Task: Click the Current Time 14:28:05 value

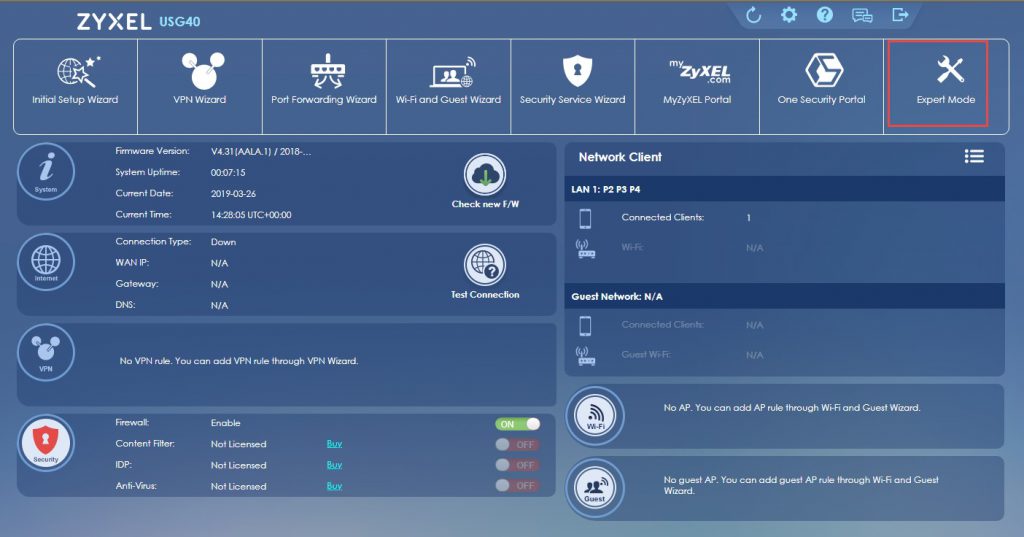Action: (251, 215)
